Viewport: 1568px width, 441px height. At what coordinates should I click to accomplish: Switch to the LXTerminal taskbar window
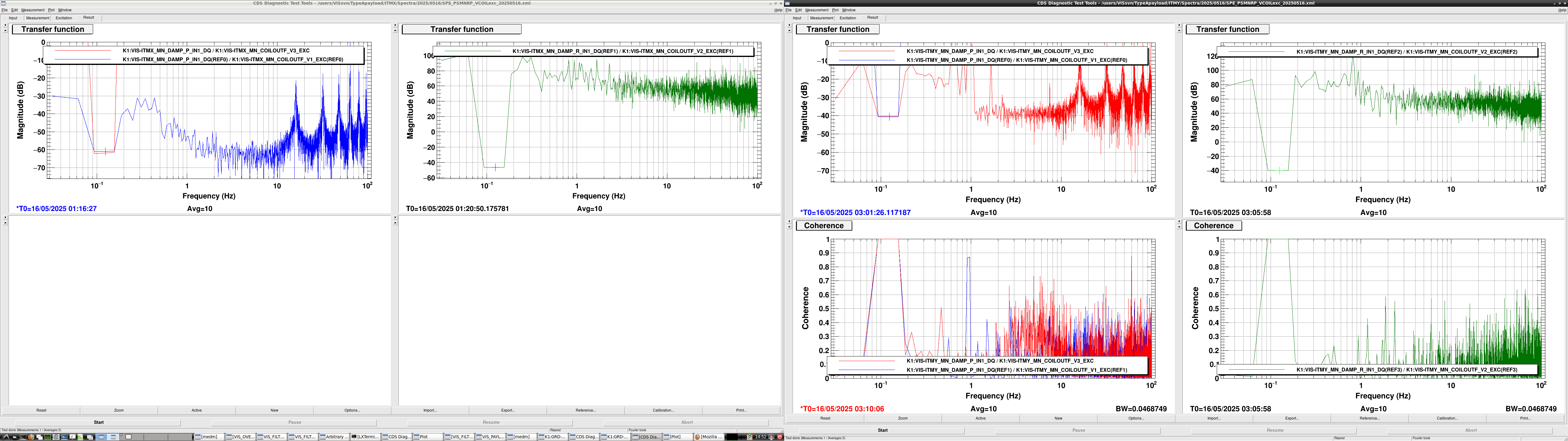coord(365,437)
